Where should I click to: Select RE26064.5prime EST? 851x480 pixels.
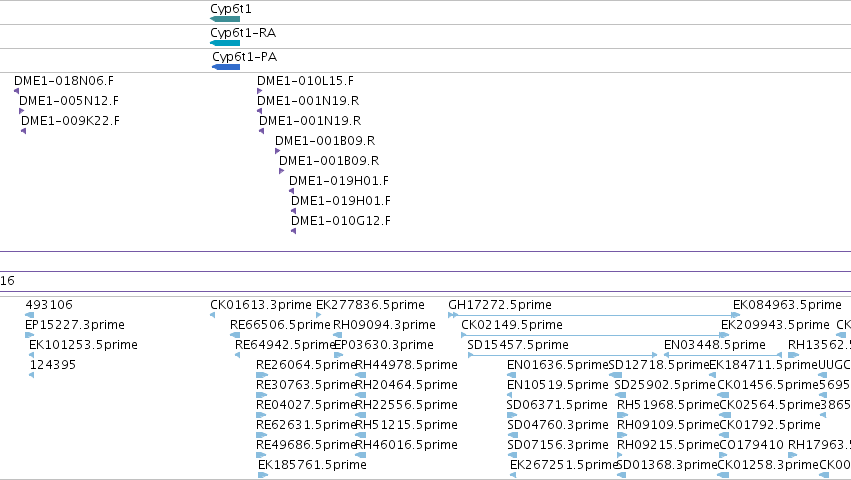(306, 365)
